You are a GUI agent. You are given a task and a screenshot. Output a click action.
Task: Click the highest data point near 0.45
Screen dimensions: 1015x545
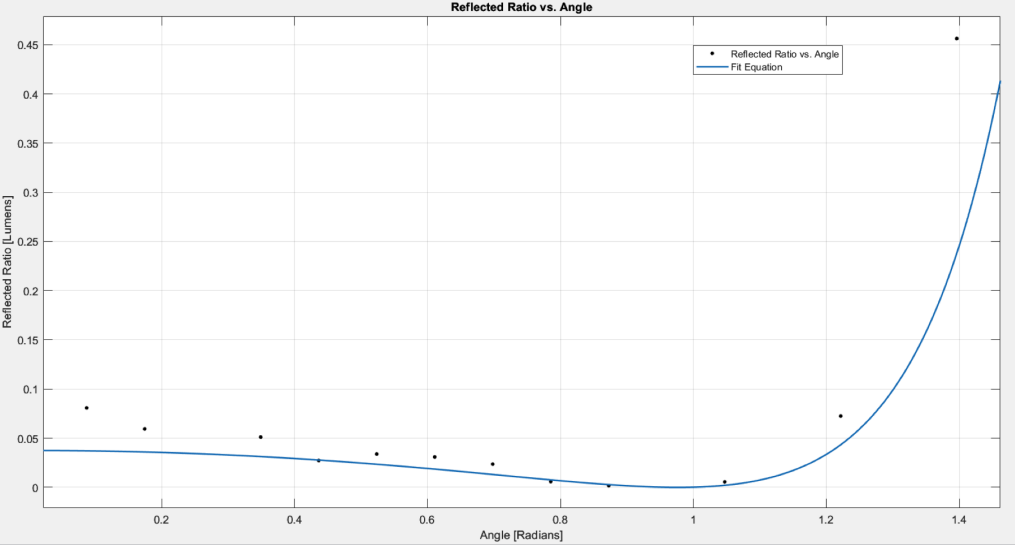tap(957, 39)
